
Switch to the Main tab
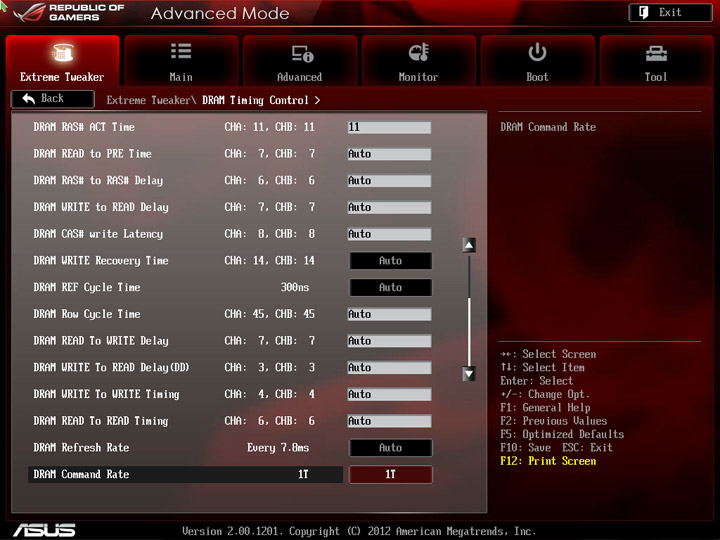point(181,61)
